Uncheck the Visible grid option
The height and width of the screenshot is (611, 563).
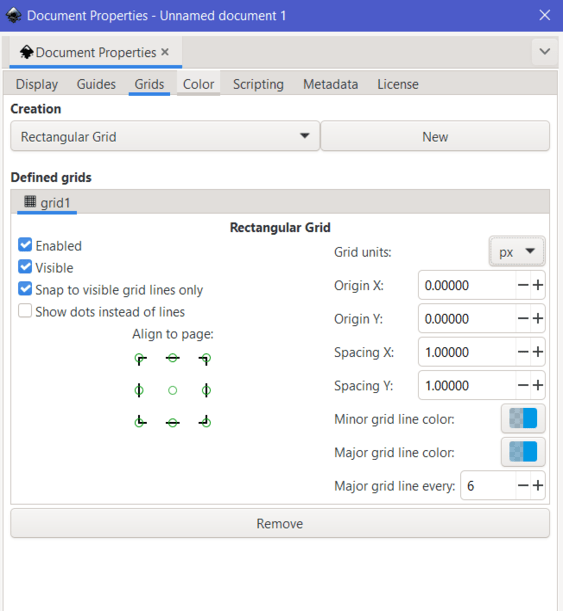coord(25,267)
